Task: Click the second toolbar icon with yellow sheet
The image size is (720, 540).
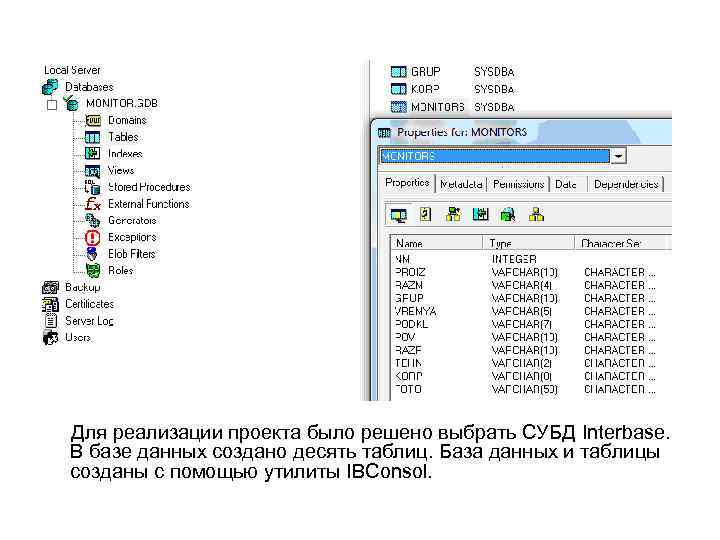Action: (425, 214)
